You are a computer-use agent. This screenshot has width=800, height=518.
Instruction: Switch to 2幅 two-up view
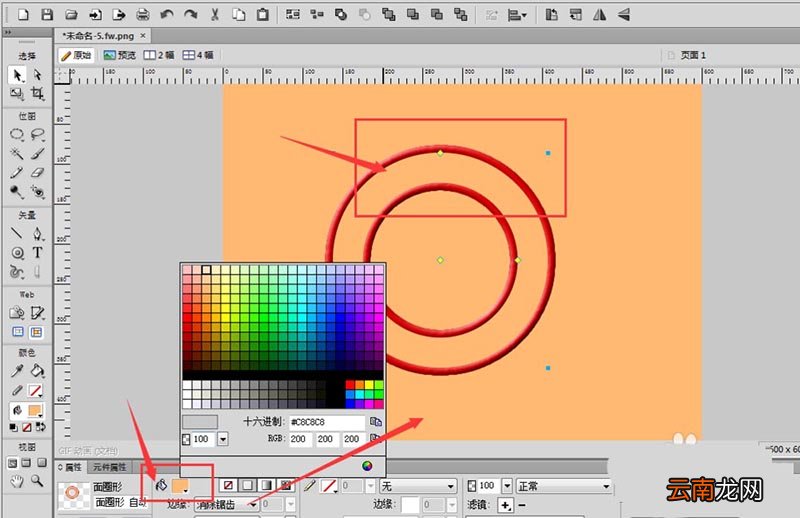pos(159,55)
